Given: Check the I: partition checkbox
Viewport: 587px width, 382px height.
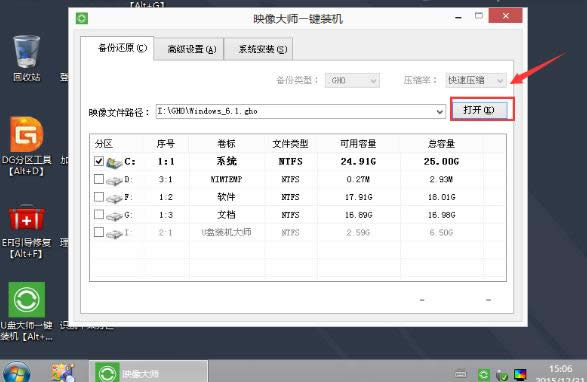Looking at the screenshot, I should 99,232.
